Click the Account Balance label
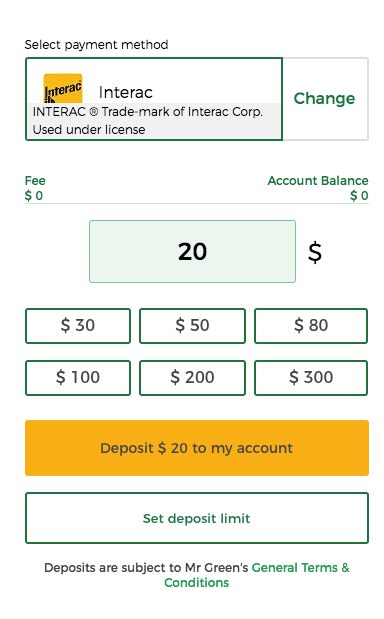384x619 pixels. tap(318, 181)
